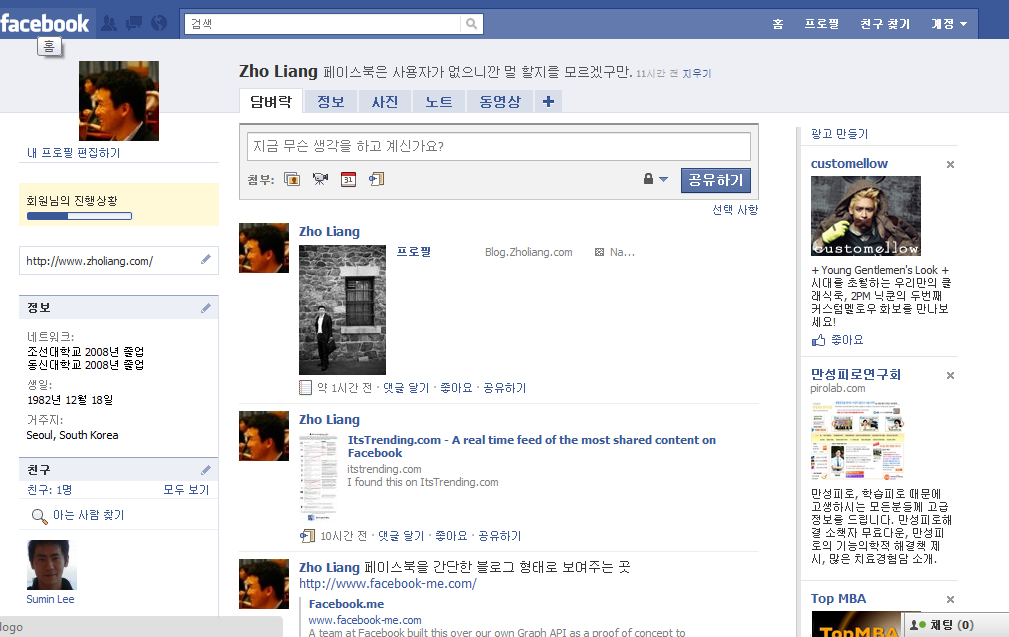Edit the website URL pencil icon

206,259
